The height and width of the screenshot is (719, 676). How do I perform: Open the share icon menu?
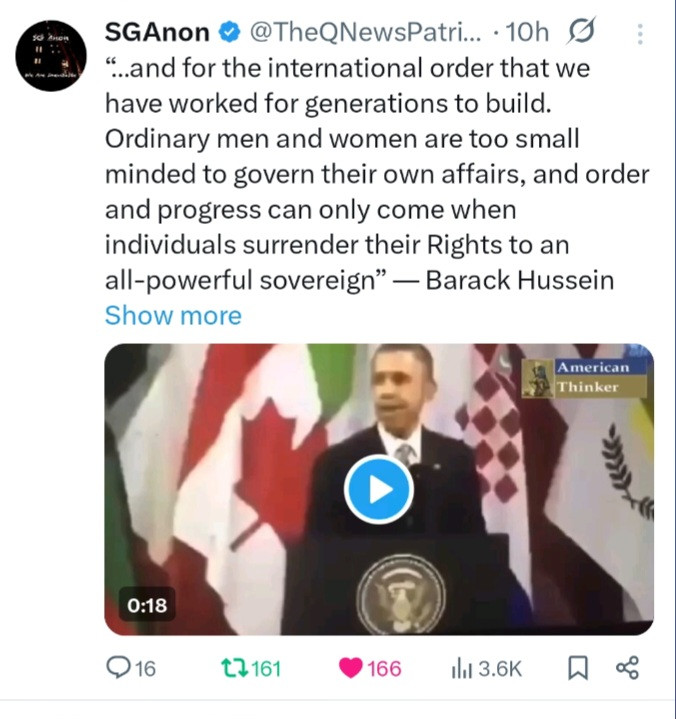pyautogui.click(x=627, y=668)
